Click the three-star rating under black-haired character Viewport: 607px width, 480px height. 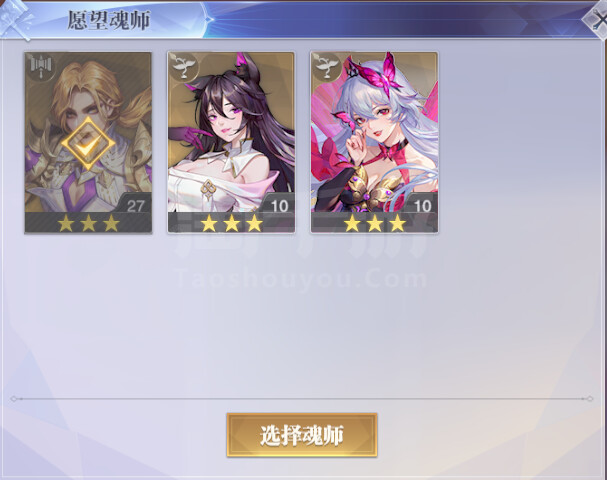point(232,223)
